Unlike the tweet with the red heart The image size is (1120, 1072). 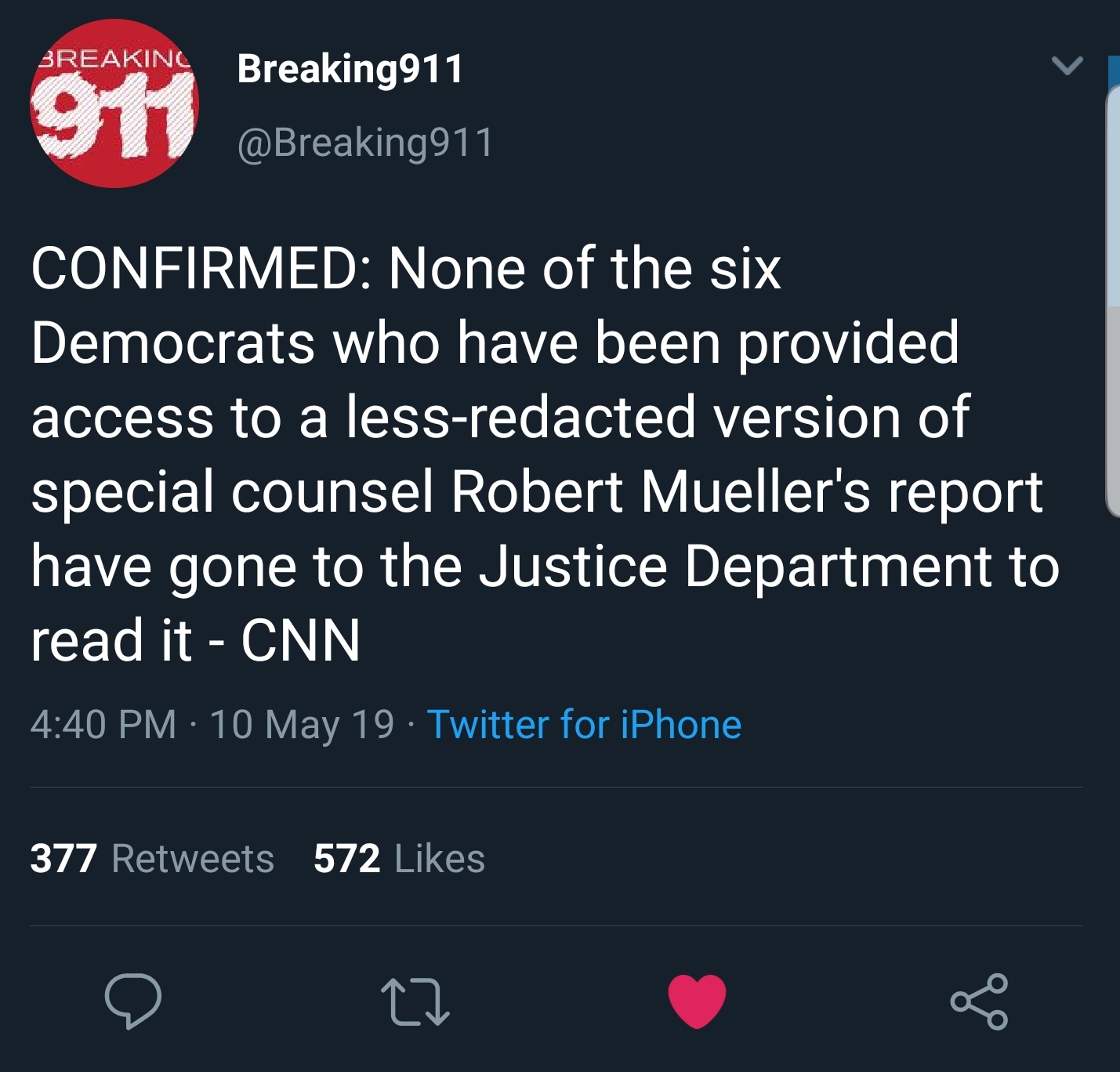point(697,1000)
